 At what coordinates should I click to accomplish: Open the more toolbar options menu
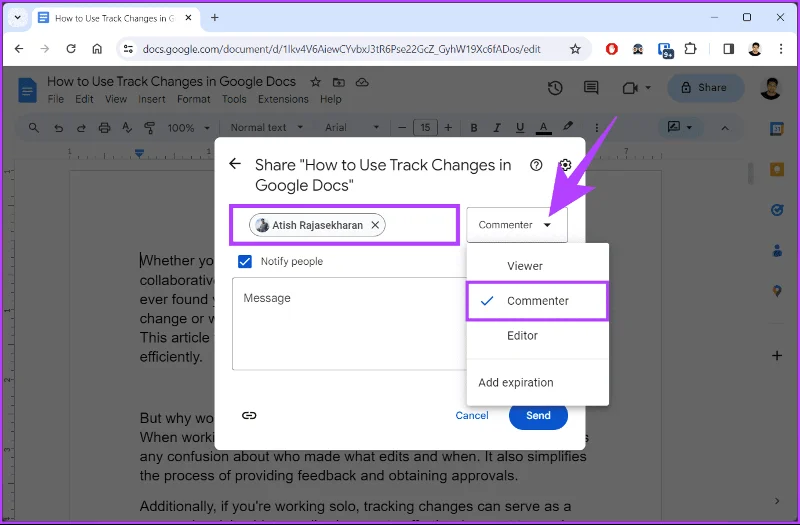click(x=596, y=128)
